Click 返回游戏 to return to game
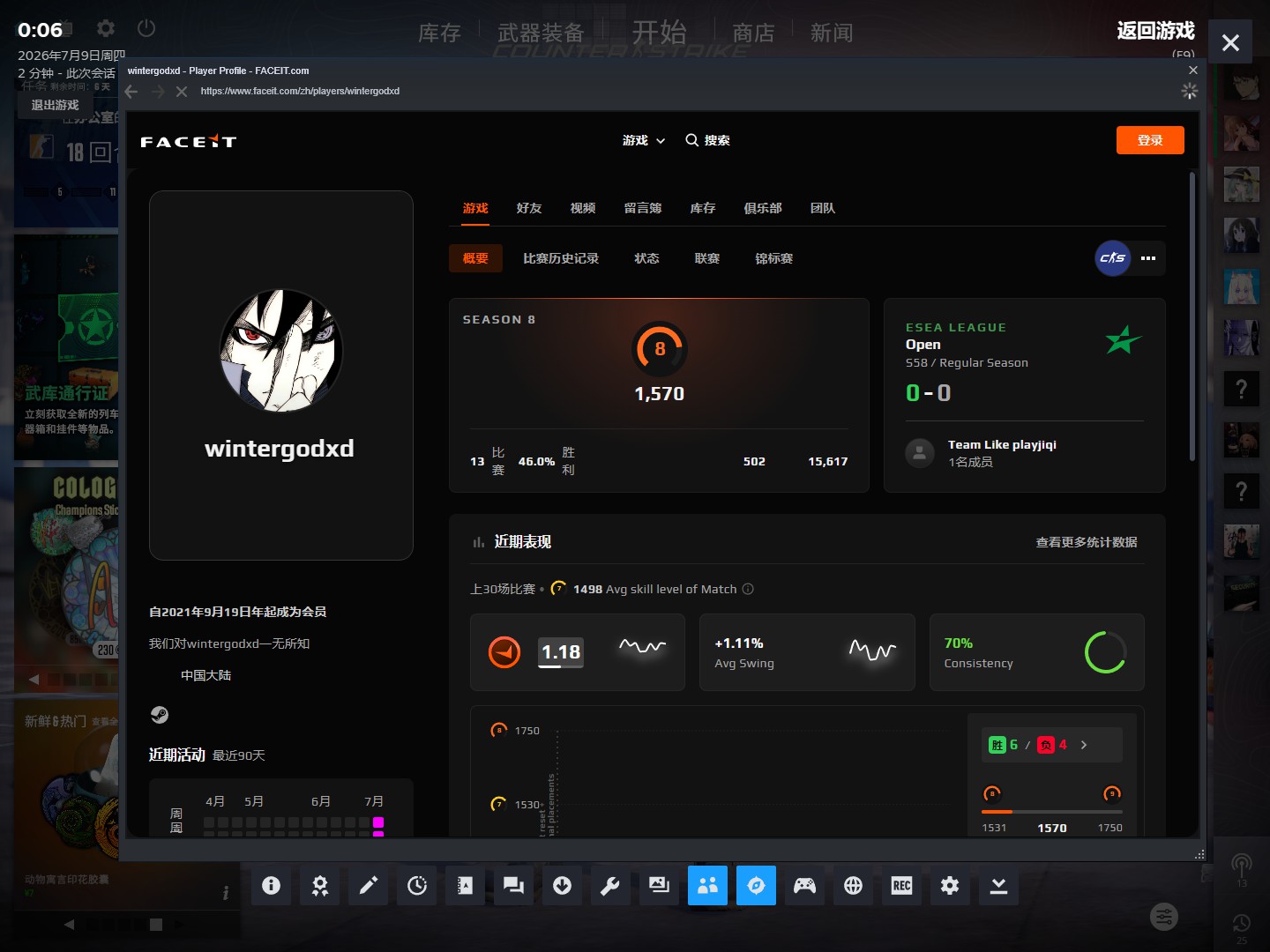This screenshot has height=952, width=1270. (1156, 31)
